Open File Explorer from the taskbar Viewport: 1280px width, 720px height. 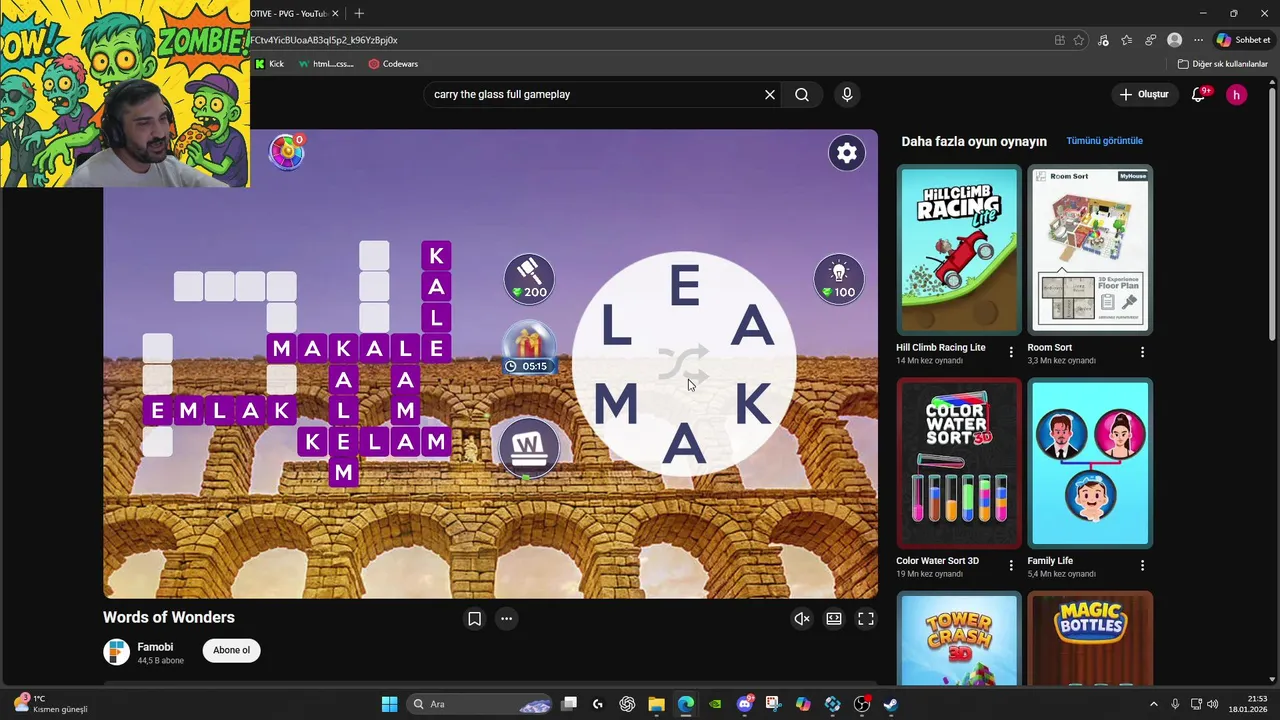656,704
